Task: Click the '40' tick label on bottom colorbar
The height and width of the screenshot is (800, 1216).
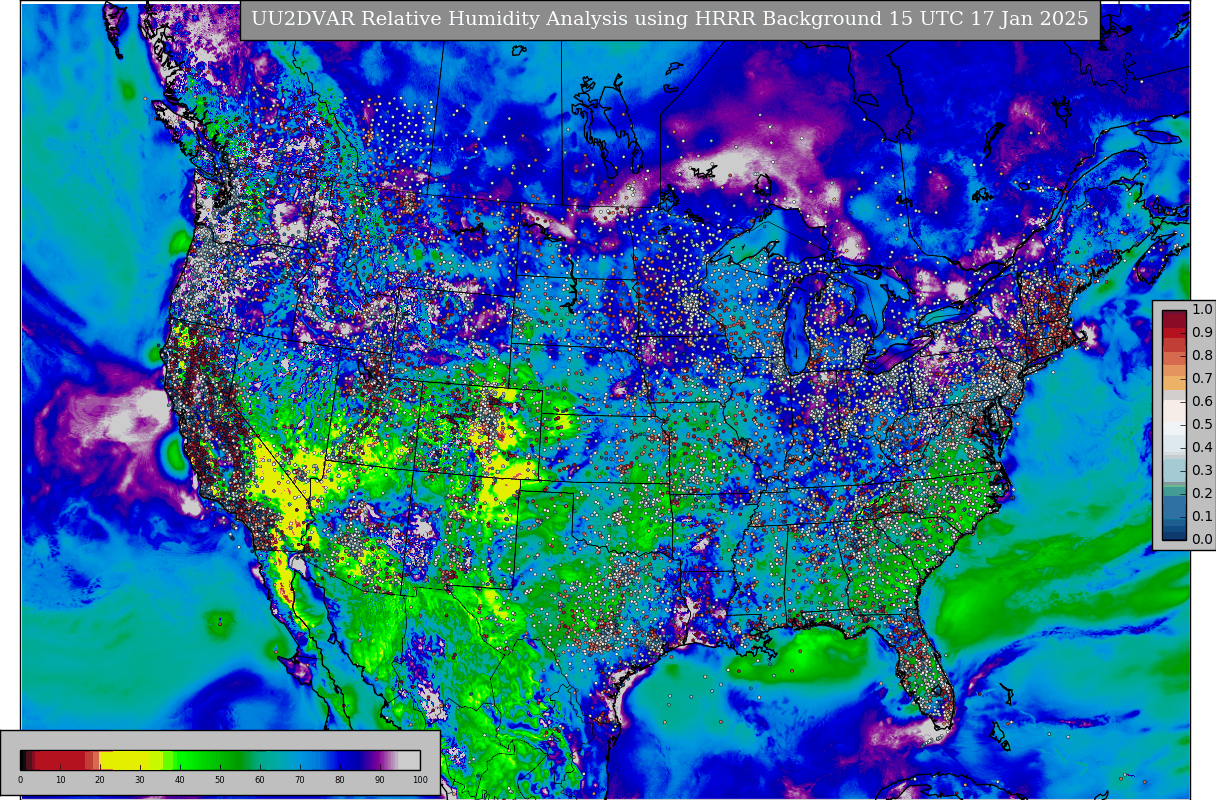Action: 180,780
